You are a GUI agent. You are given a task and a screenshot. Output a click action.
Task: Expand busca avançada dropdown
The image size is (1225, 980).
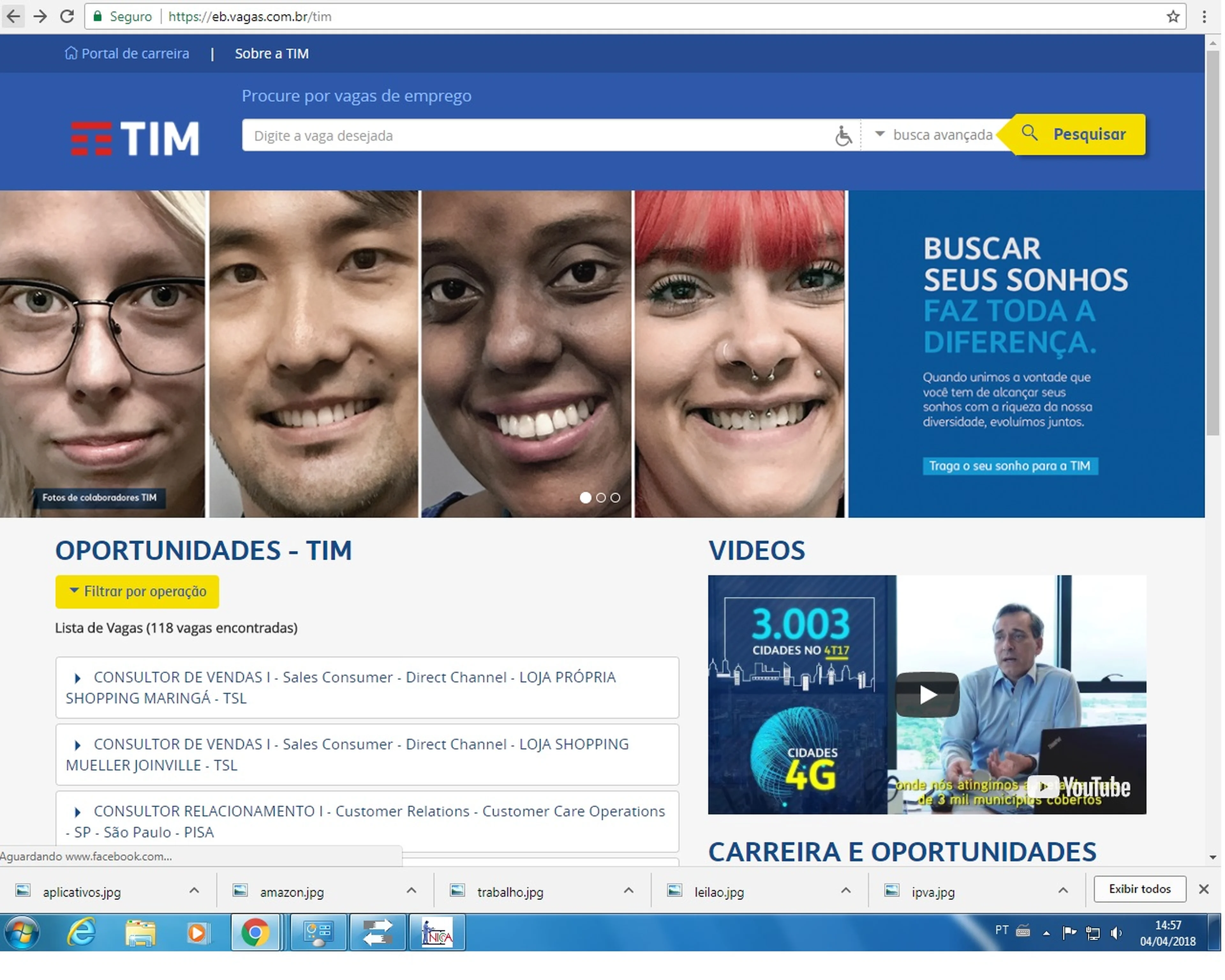coord(934,135)
